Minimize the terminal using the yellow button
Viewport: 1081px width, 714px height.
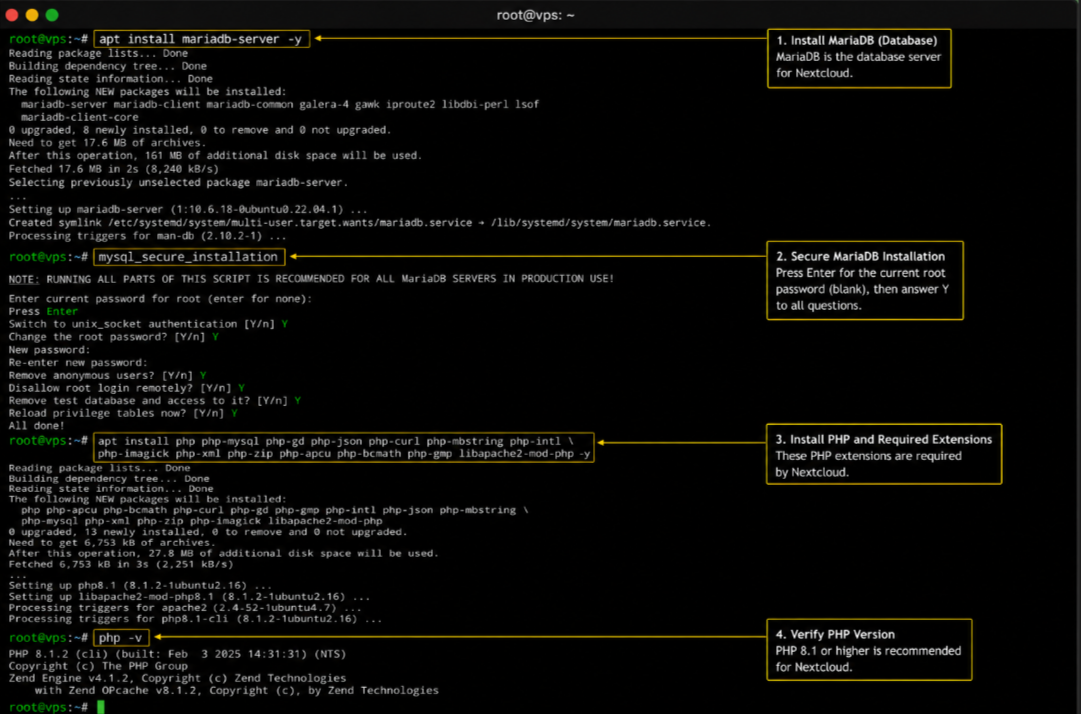32,14
